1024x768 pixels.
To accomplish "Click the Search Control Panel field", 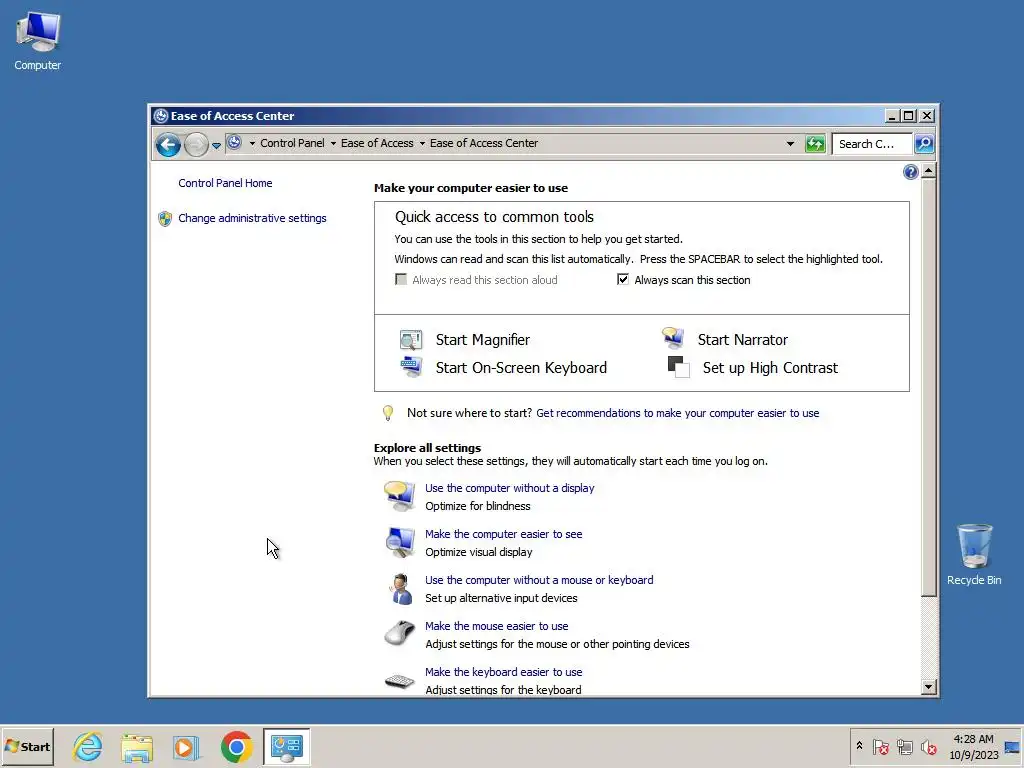I will point(872,144).
